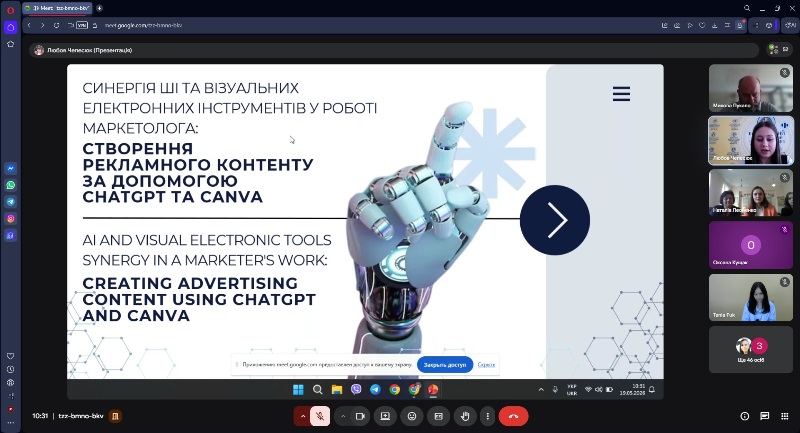This screenshot has width=800, height=433.
Task: Open Windows Start in shared taskbar
Action: coord(298,390)
